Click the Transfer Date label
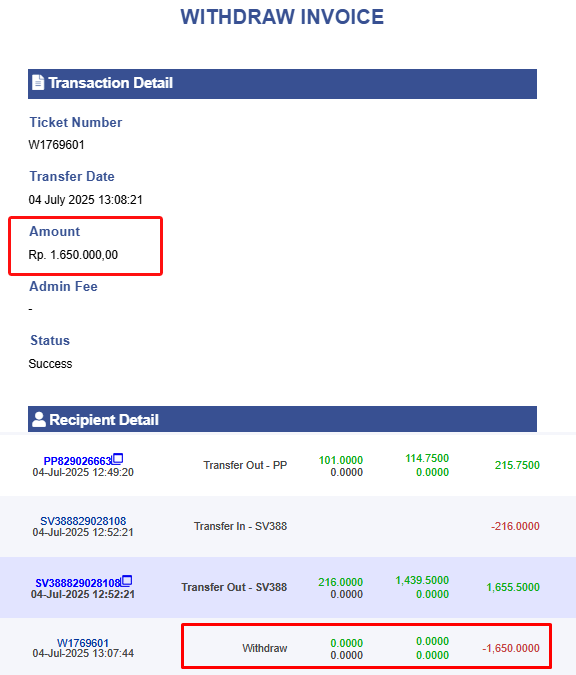The image size is (576, 675). (72, 176)
